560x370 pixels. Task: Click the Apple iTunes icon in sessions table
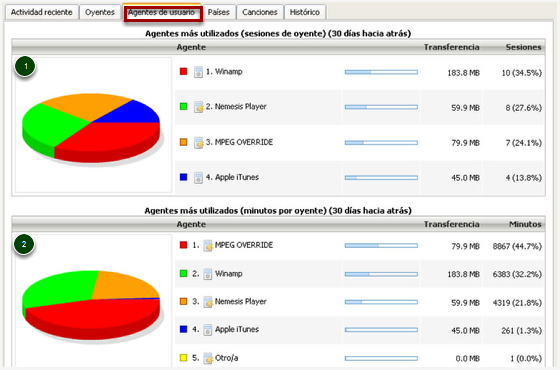[198, 178]
